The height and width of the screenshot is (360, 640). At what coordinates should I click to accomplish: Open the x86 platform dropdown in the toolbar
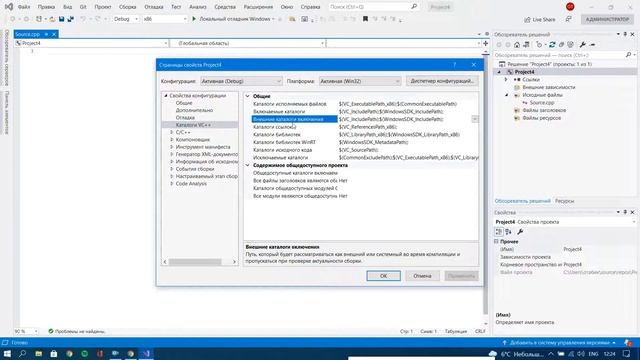pos(165,19)
